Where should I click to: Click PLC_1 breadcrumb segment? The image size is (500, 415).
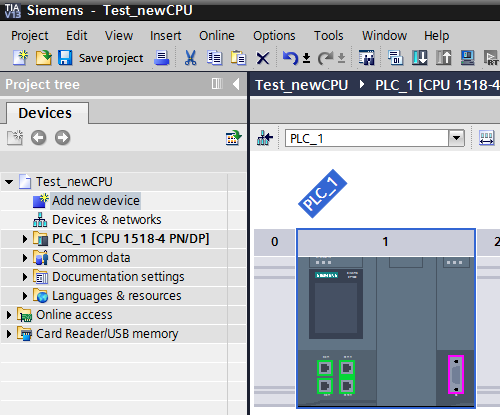437,85
